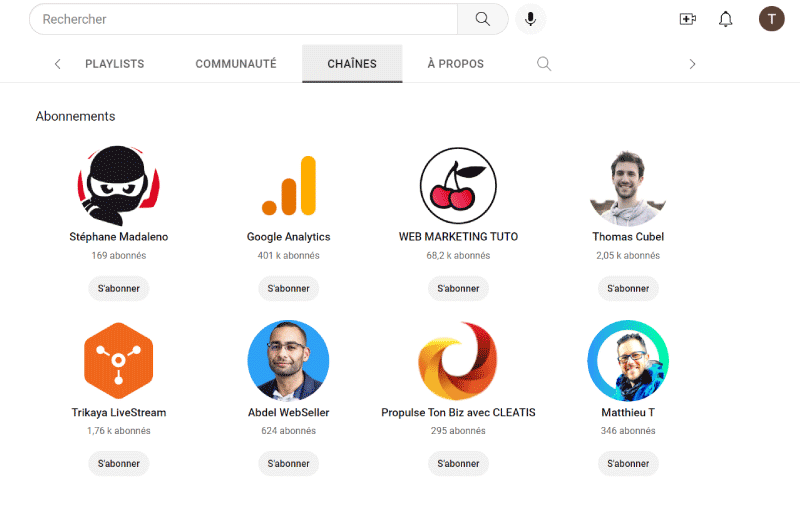Image resolution: width=800 pixels, height=530 pixels.
Task: Subscribe to Google Analytics
Action: [288, 288]
